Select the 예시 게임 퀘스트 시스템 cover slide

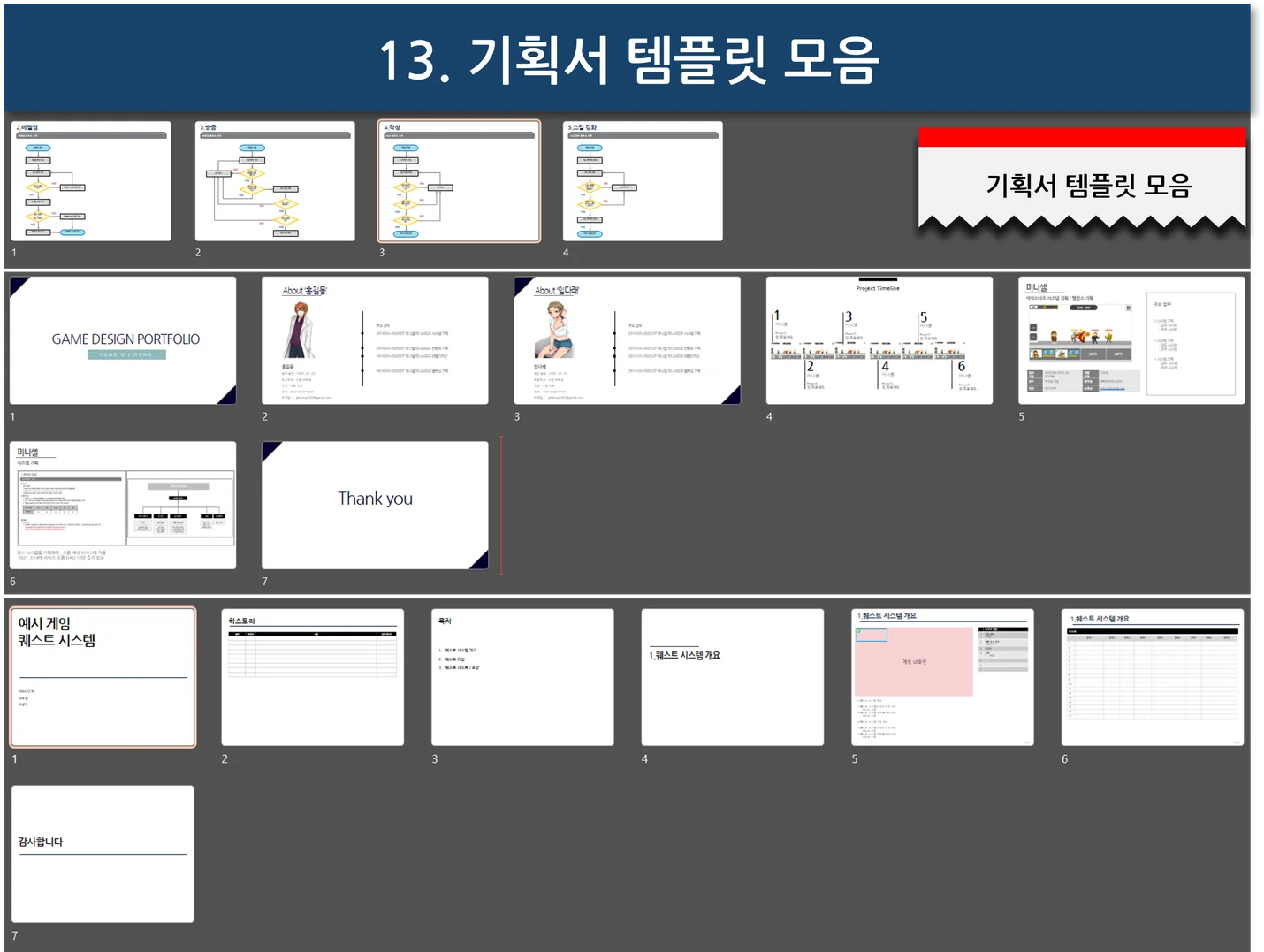102,677
